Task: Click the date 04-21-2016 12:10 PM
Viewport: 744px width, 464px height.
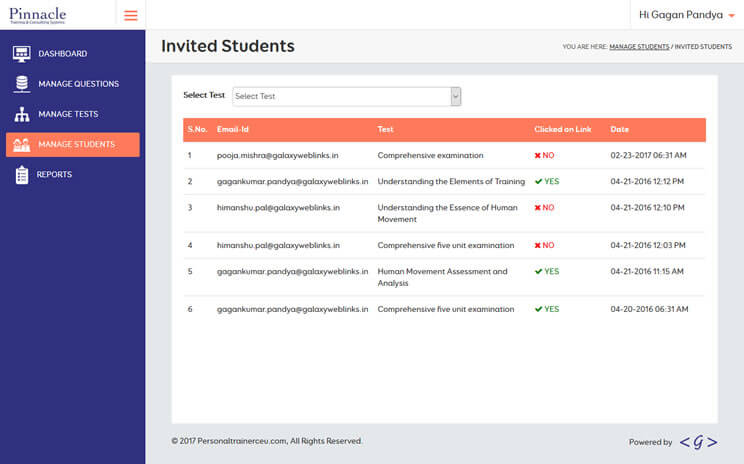Action: [647, 208]
